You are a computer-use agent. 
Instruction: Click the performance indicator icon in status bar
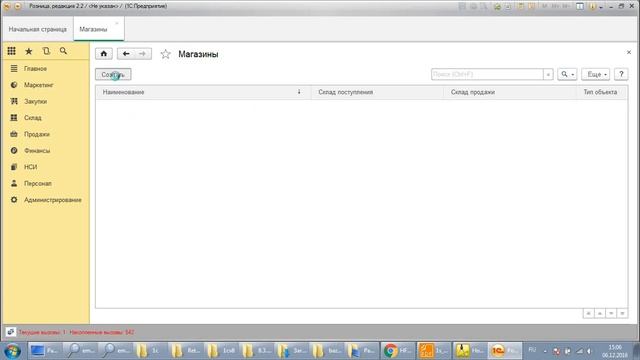click(11, 332)
